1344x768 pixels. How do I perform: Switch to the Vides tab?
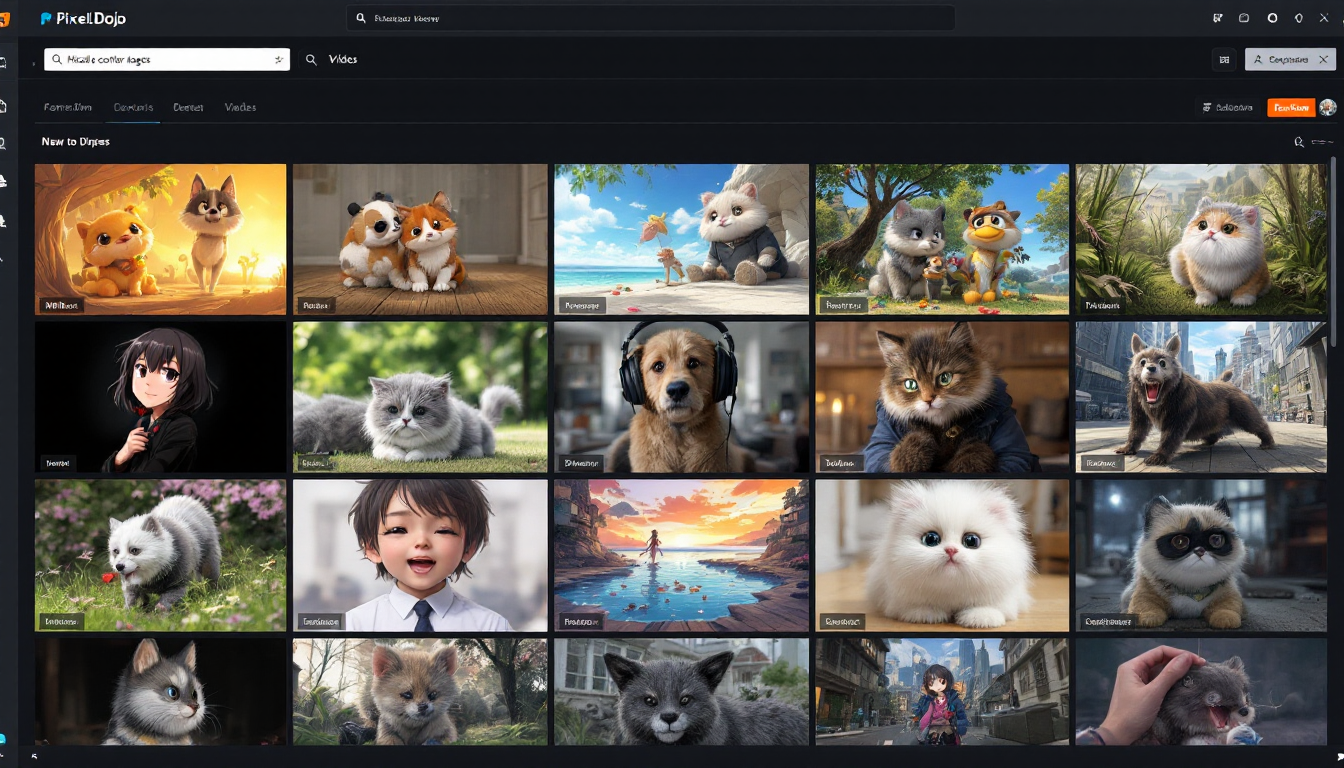coord(240,107)
